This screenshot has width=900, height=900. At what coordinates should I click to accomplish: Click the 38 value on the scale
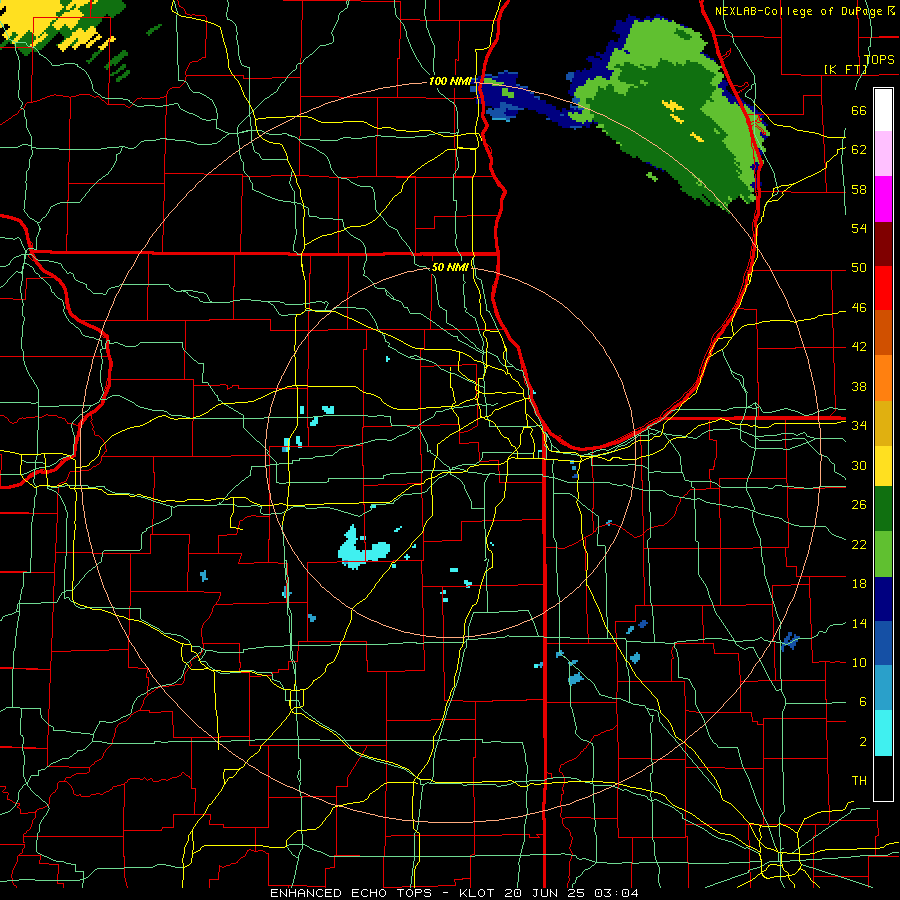[x=859, y=386]
